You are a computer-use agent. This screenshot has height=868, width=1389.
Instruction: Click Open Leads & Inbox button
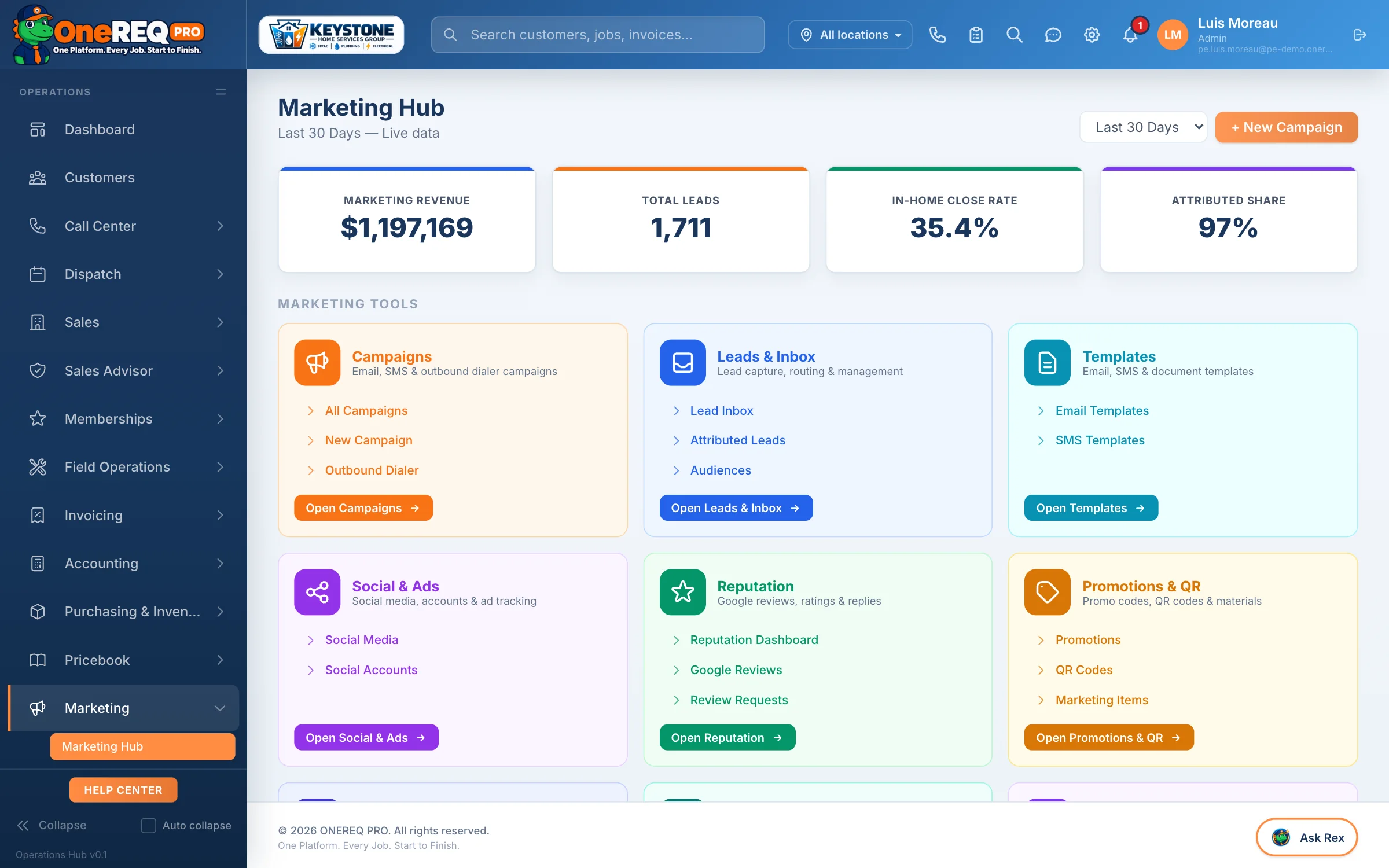click(x=736, y=508)
